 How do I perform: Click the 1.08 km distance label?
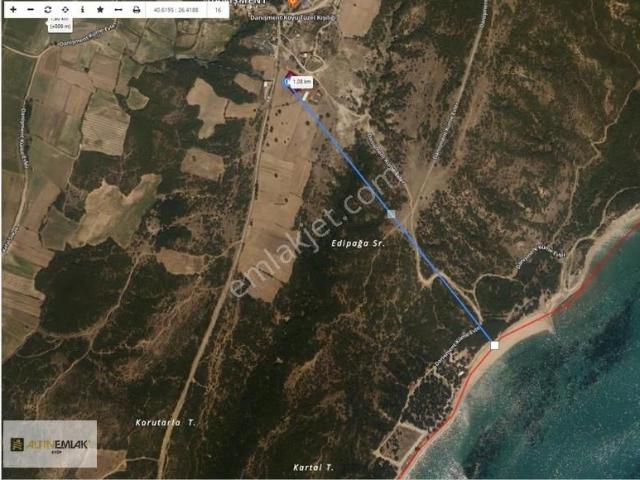tap(303, 83)
